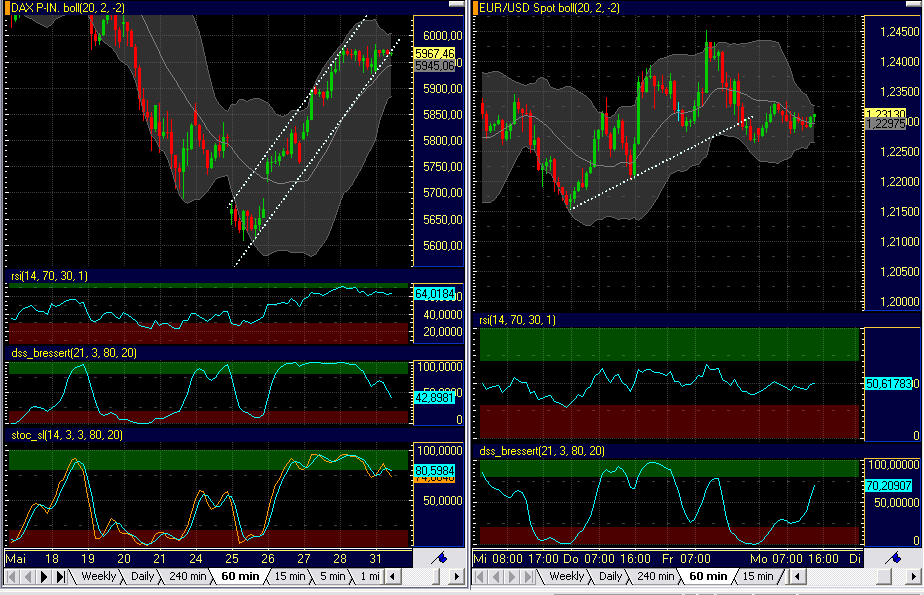Go to next tab arrow in EUR/USD chart
This screenshot has height=595, width=924.
(512, 577)
